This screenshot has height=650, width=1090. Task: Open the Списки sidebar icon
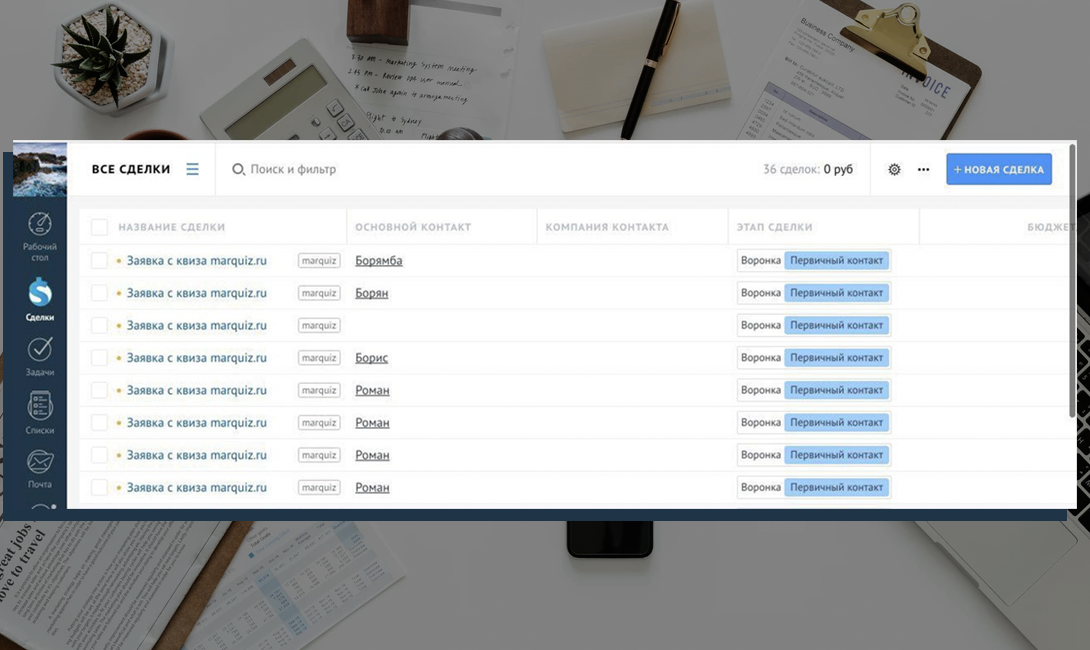(40, 412)
